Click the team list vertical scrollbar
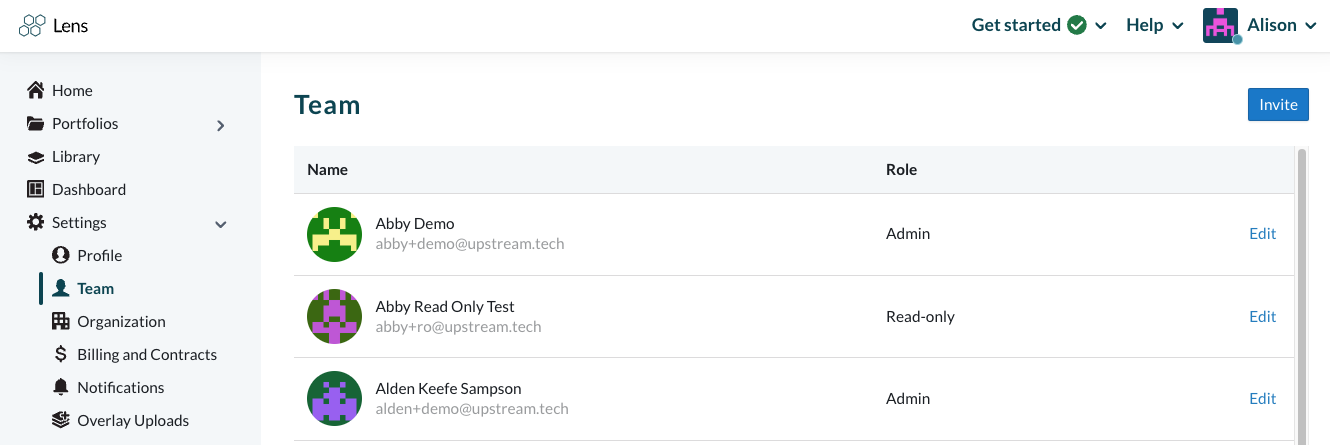Screen dimensions: 1330x445 pos(1301,295)
